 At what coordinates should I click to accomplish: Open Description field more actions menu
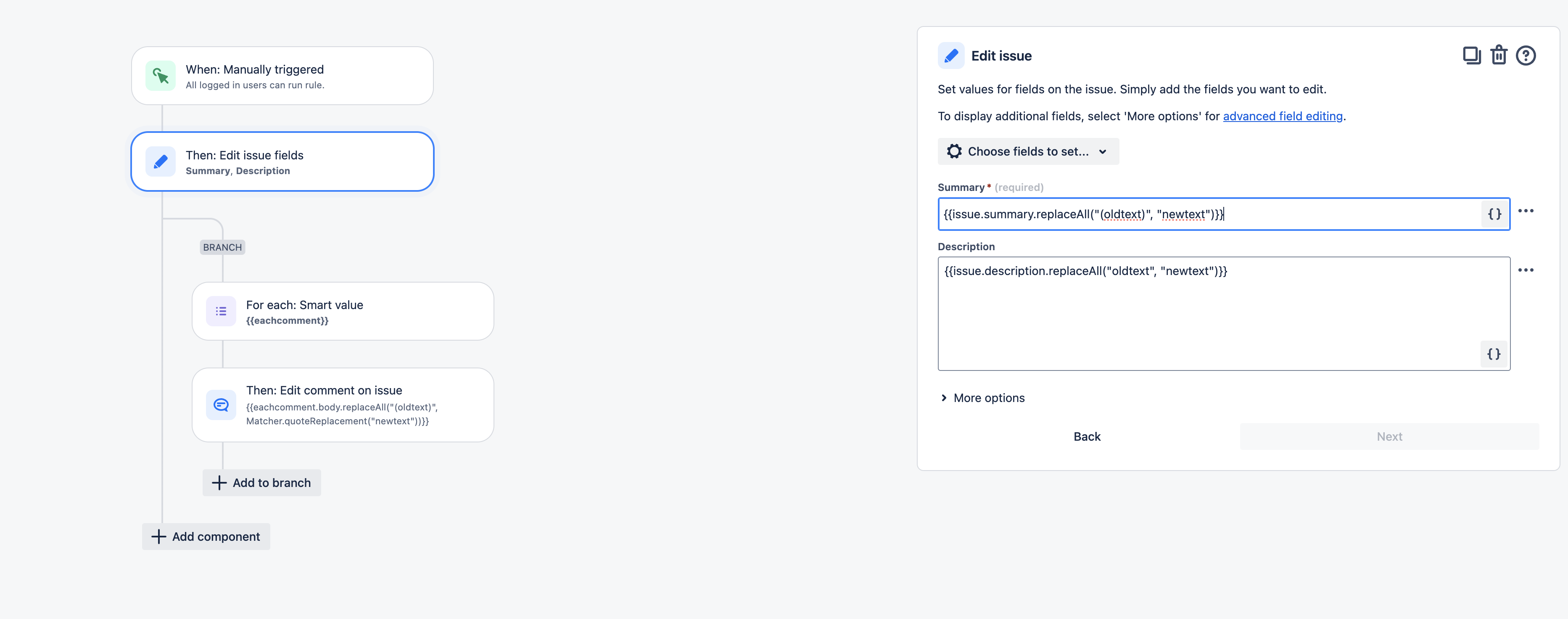(1526, 270)
